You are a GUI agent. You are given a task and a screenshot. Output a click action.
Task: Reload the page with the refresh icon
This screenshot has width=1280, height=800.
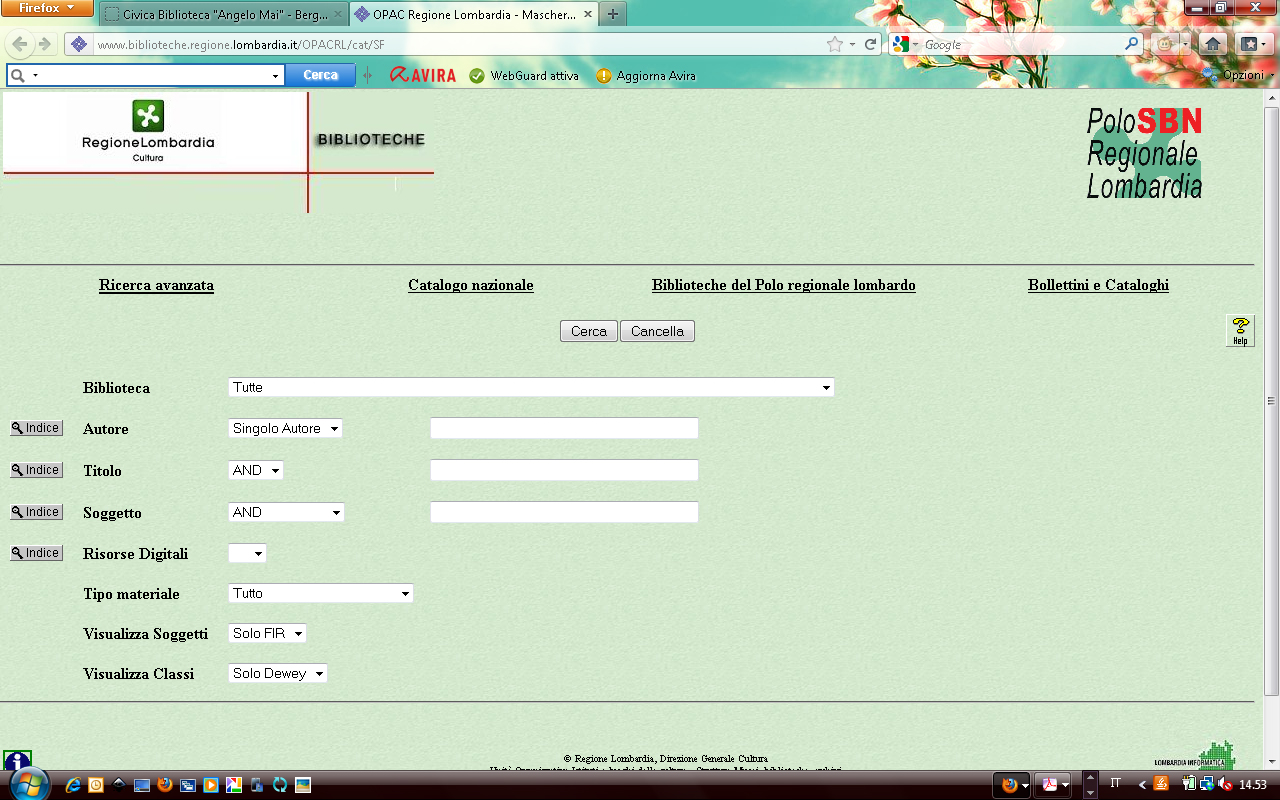871,44
